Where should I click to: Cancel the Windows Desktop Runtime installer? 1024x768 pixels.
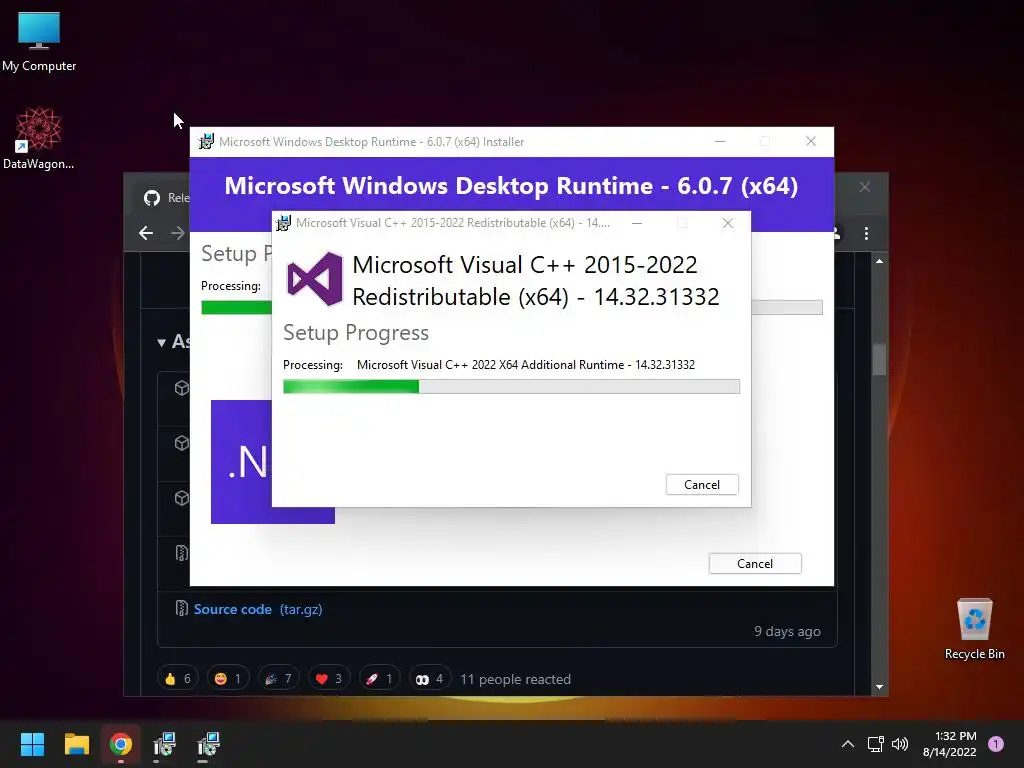[755, 564]
